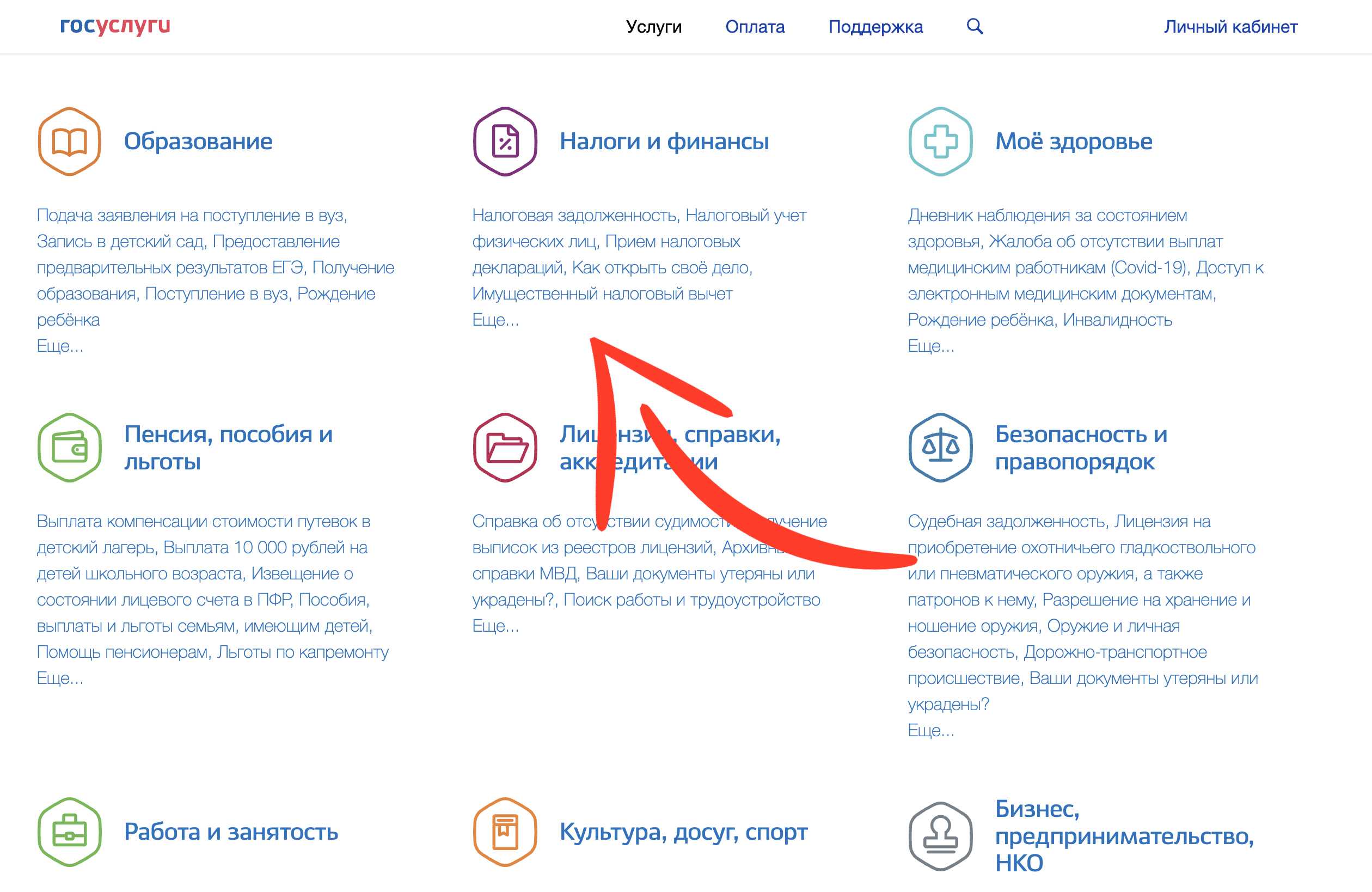
Task: Click 'Поступление в вуз' link
Action: pyautogui.click(x=218, y=294)
